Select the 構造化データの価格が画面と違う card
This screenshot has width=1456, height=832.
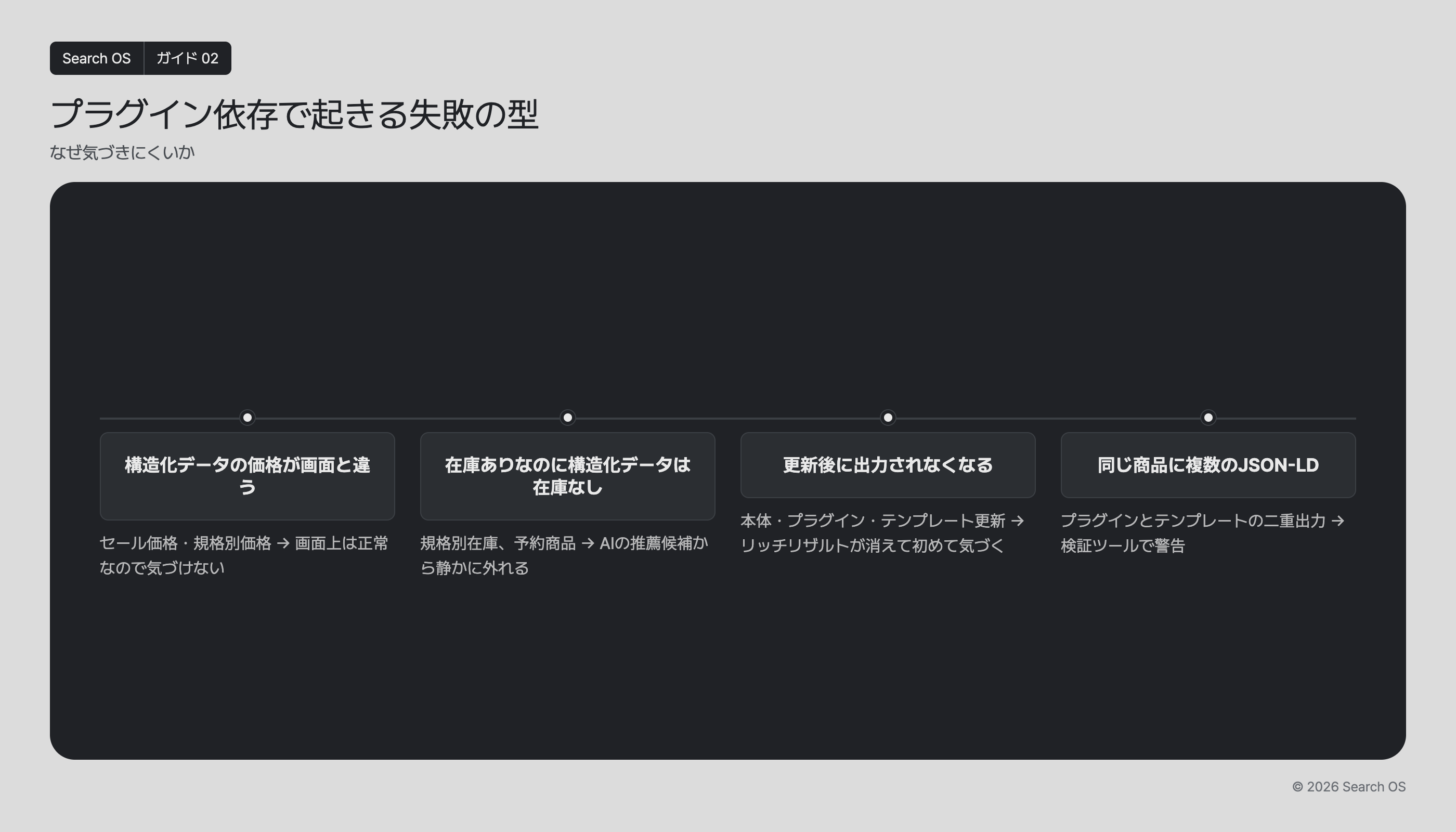click(248, 476)
